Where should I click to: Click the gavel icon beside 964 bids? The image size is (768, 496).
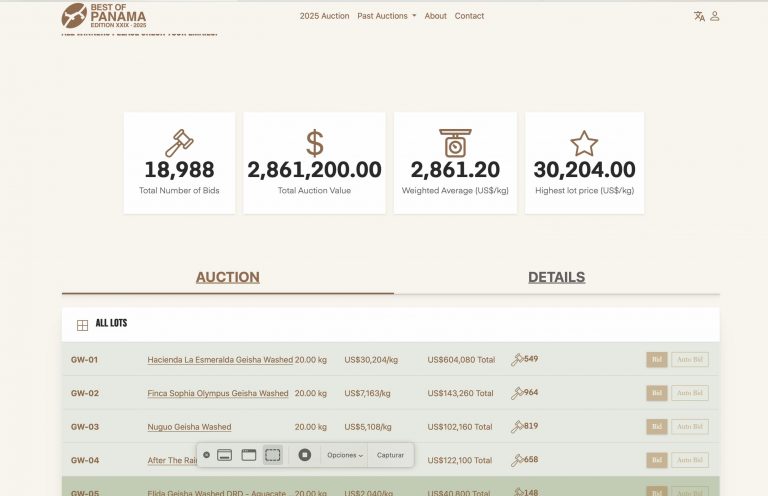(x=517, y=393)
